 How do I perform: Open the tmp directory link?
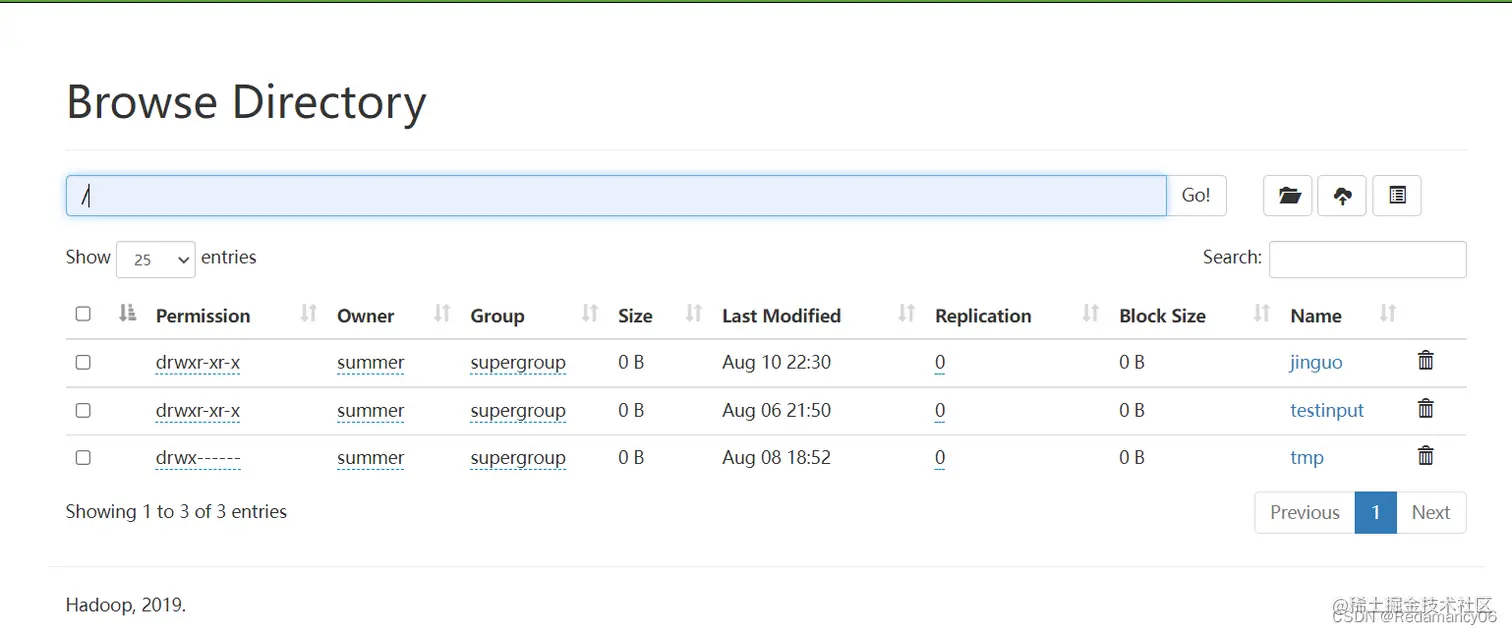coord(1307,458)
